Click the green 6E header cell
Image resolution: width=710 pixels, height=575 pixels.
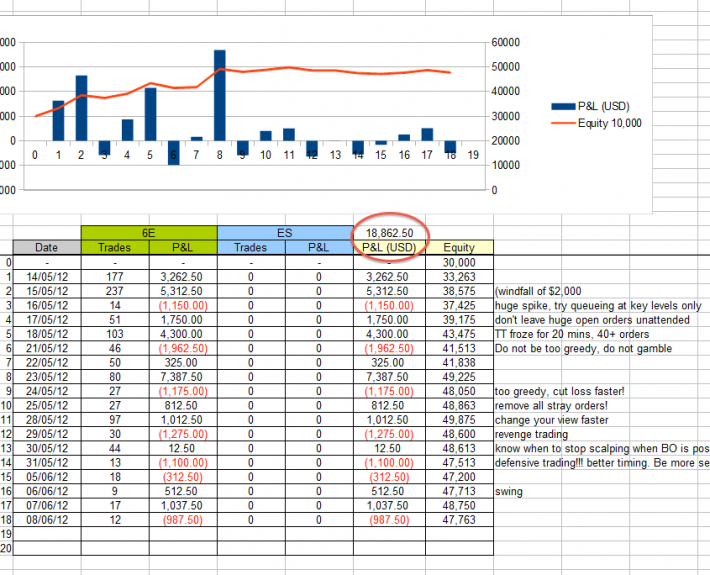pyautogui.click(x=148, y=232)
